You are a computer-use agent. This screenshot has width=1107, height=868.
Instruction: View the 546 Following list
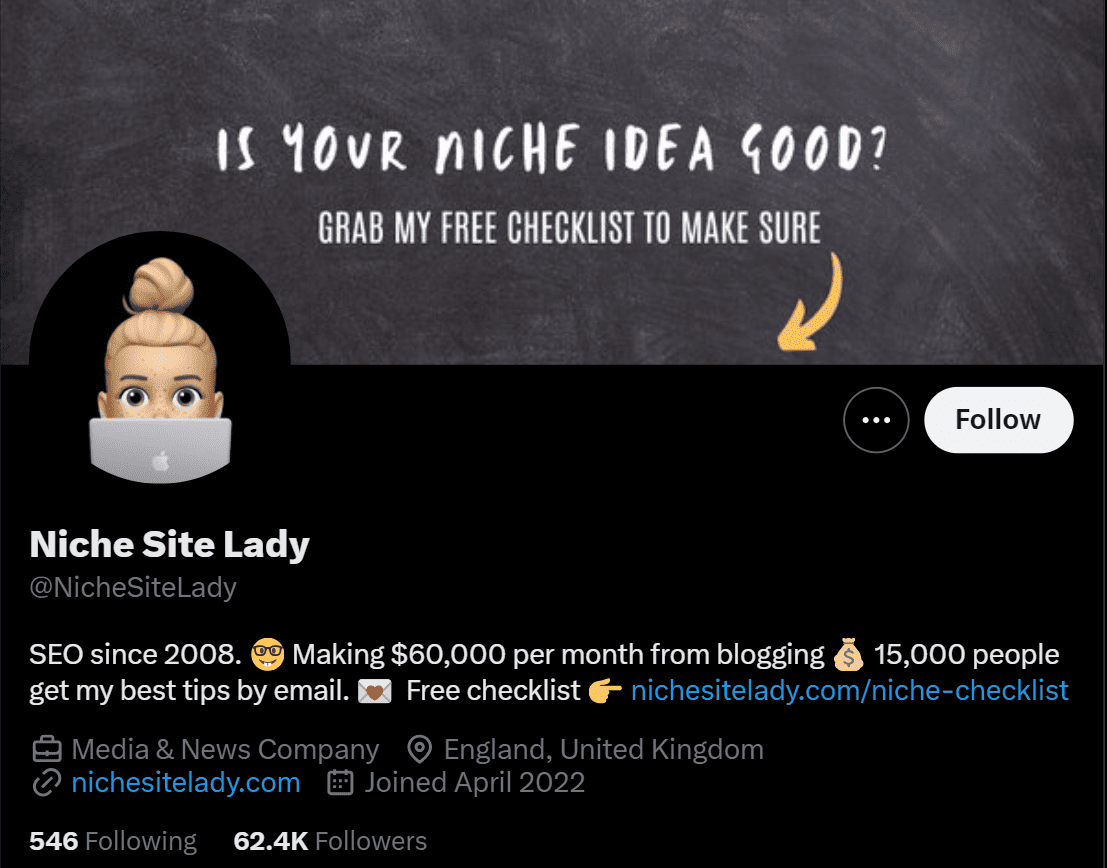113,841
